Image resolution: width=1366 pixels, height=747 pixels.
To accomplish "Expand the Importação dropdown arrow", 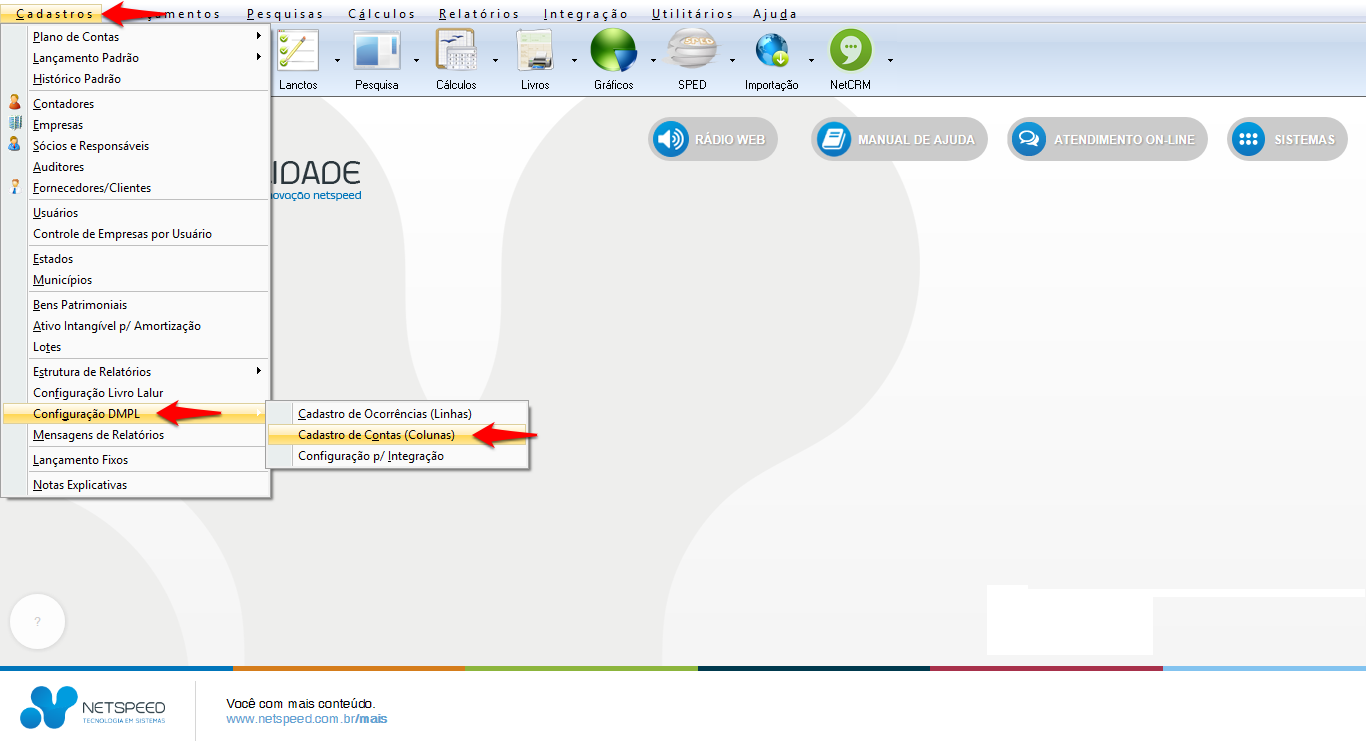I will [x=811, y=59].
